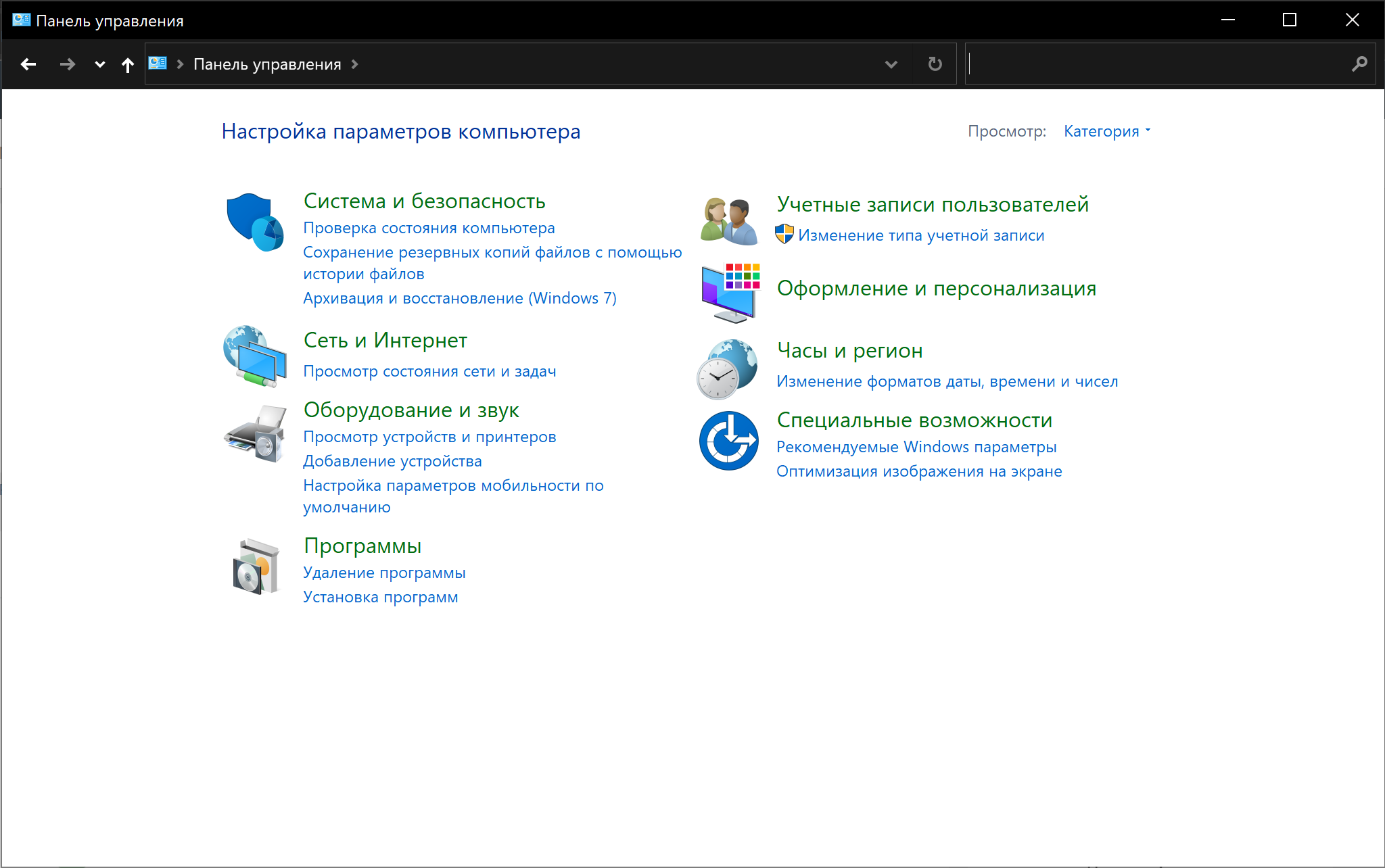
Task: Click the up one level arrow
Action: [x=127, y=65]
